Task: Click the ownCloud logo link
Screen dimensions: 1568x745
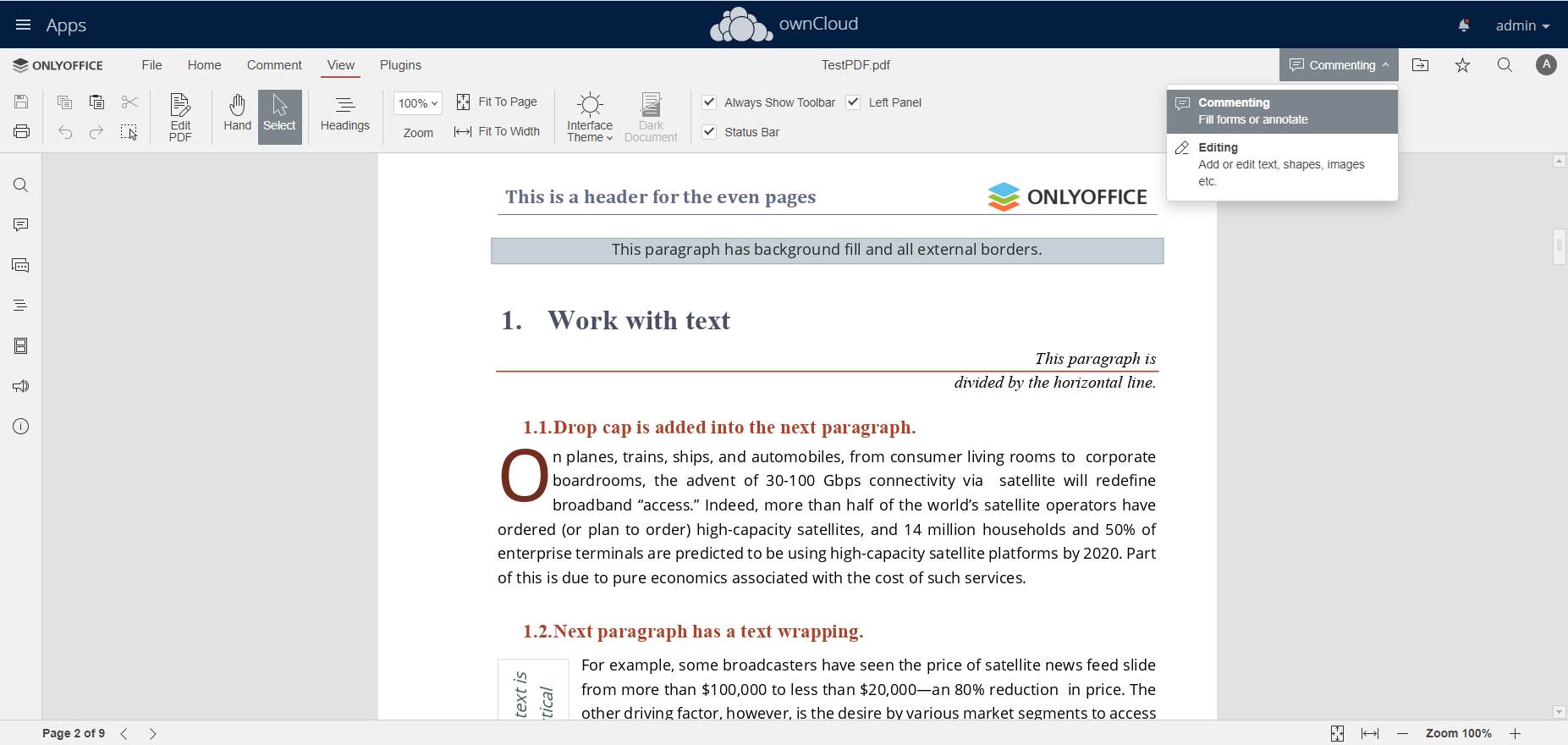Action: click(784, 25)
